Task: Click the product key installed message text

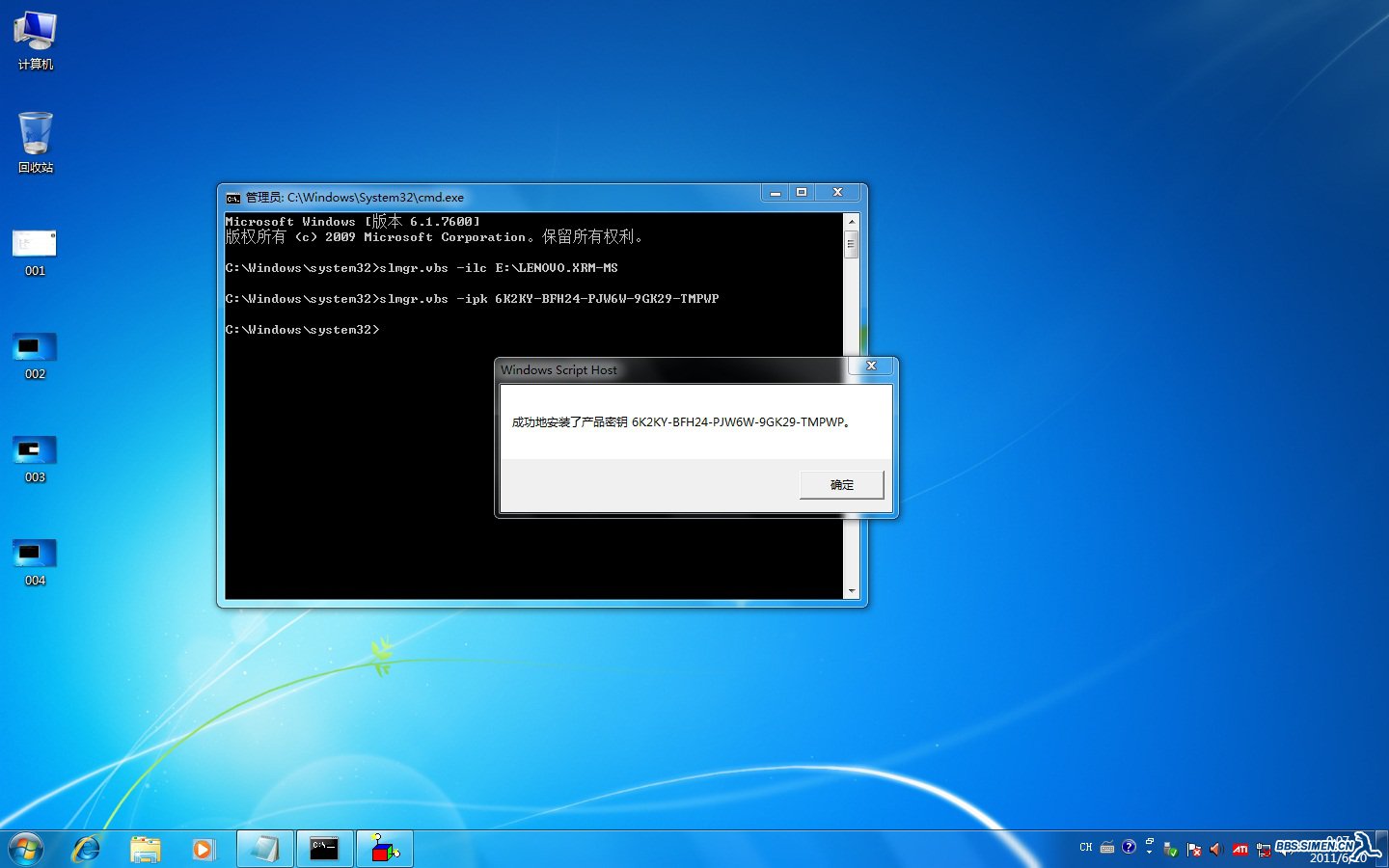Action: (682, 422)
